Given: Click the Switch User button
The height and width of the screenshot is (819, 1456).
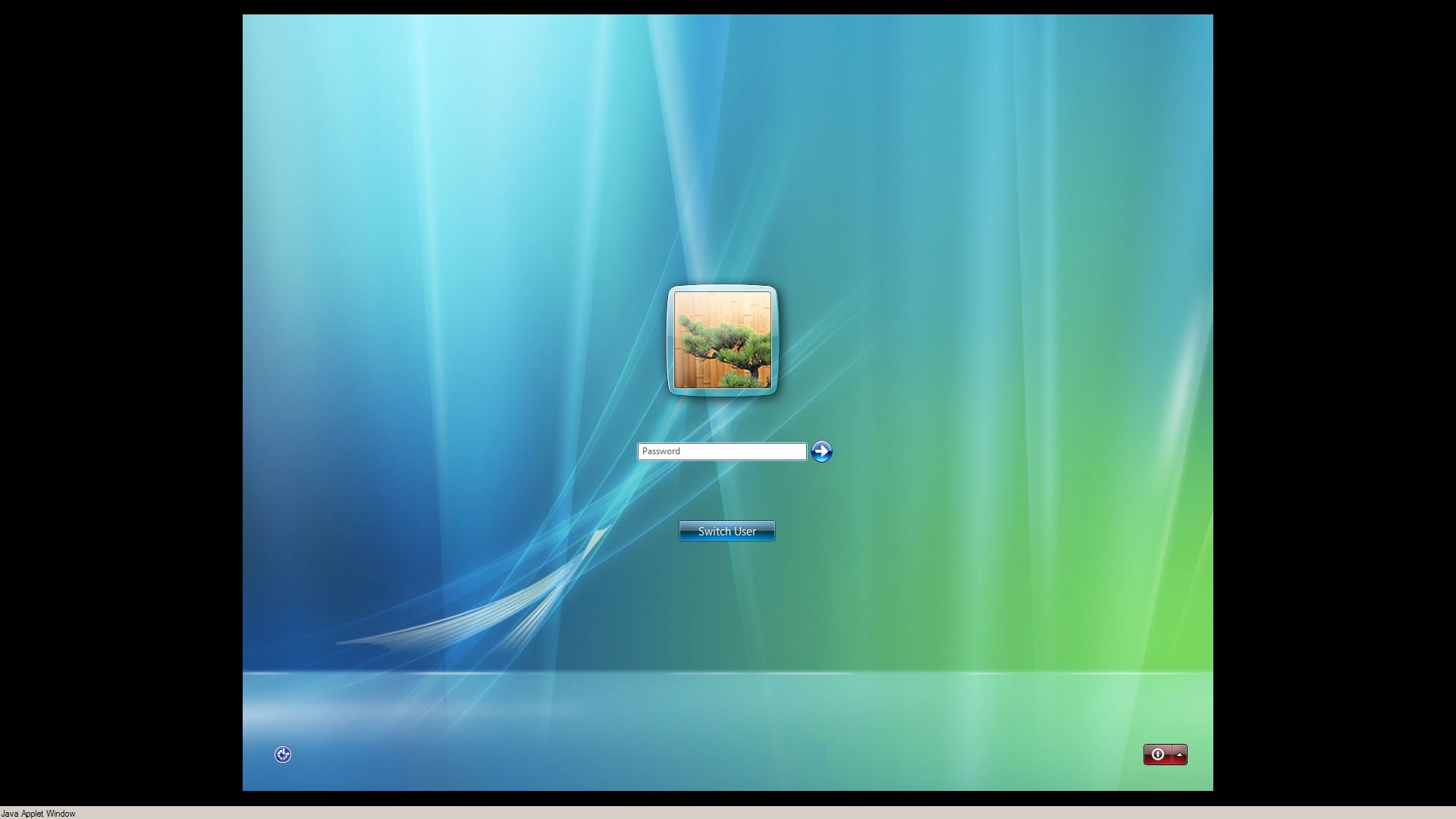Looking at the screenshot, I should (726, 531).
